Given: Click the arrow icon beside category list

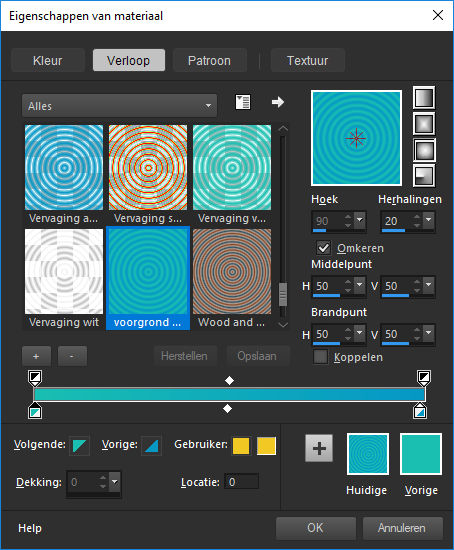Looking at the screenshot, I should (x=278, y=102).
